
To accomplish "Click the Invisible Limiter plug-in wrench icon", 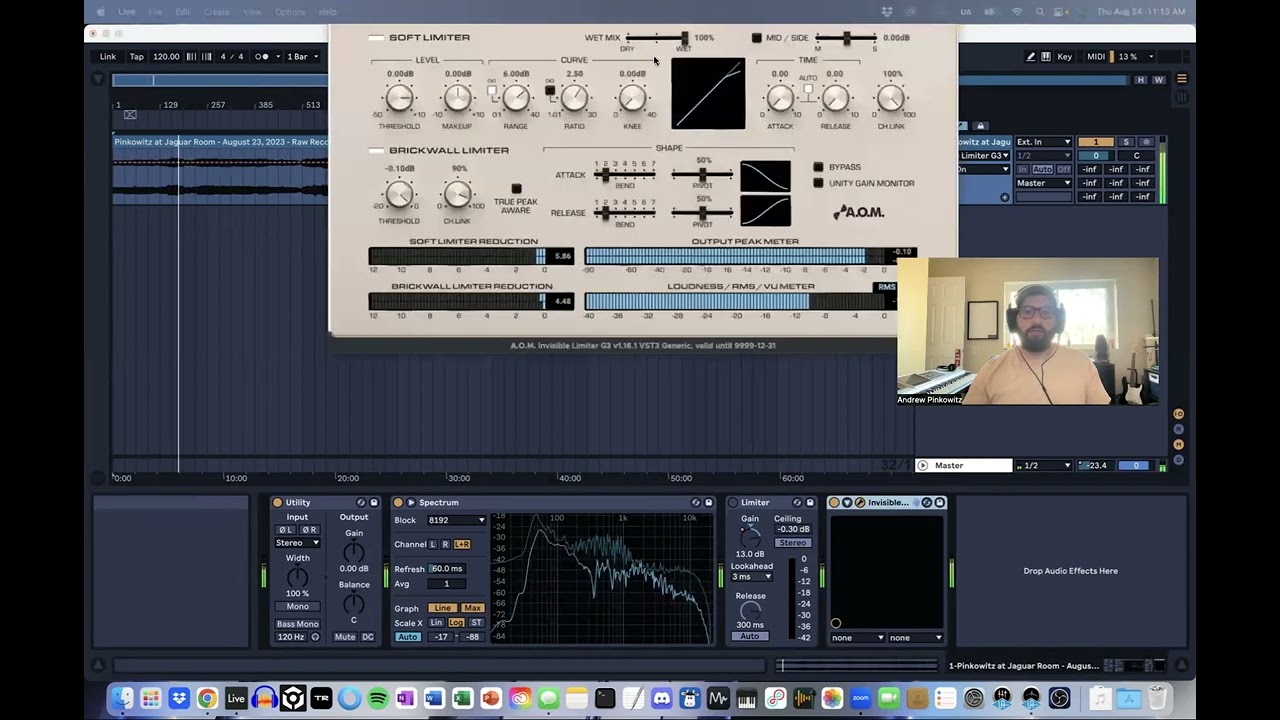I will click(859, 503).
